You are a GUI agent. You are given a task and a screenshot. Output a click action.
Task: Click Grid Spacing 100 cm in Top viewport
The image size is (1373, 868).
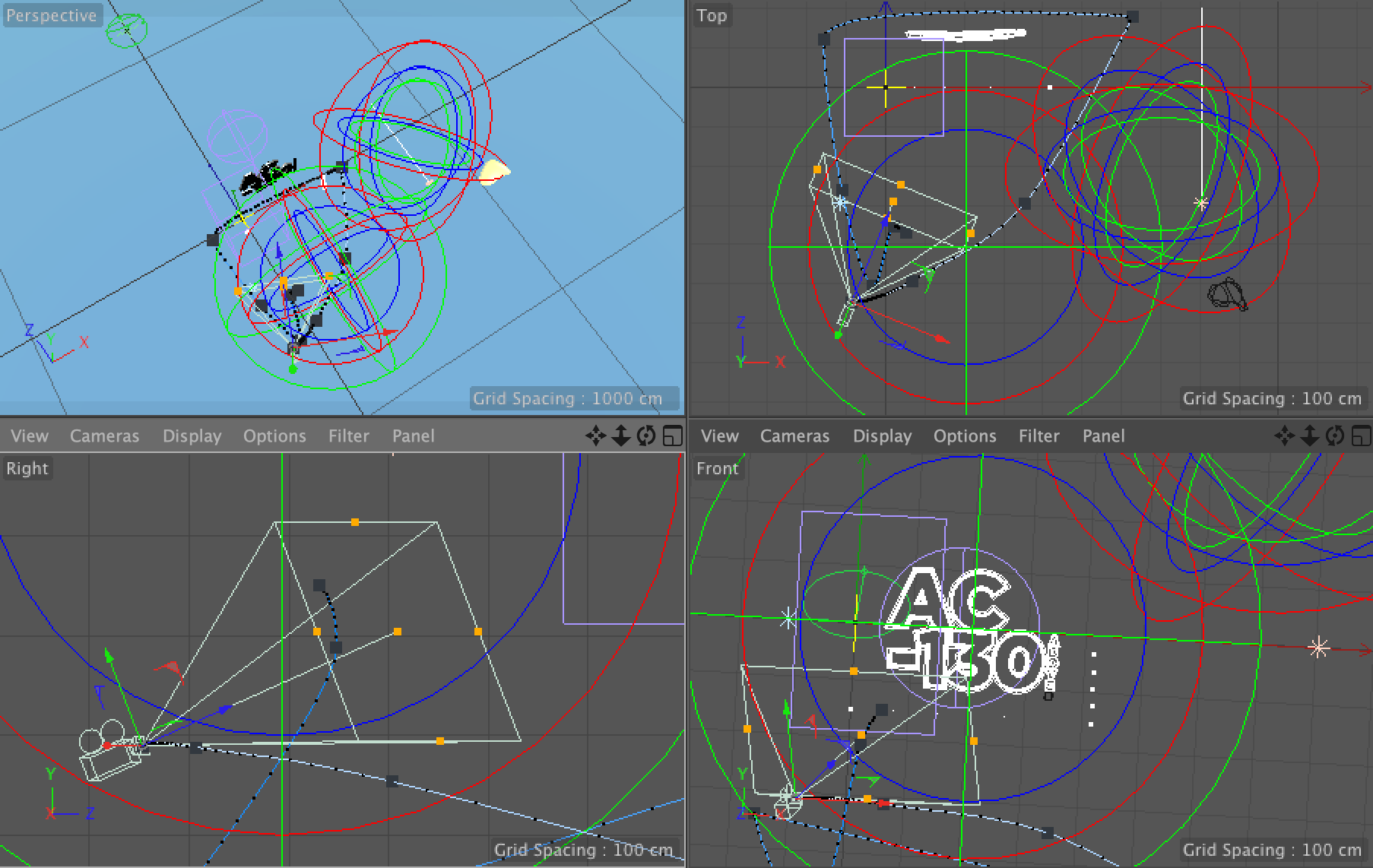pos(1272,398)
